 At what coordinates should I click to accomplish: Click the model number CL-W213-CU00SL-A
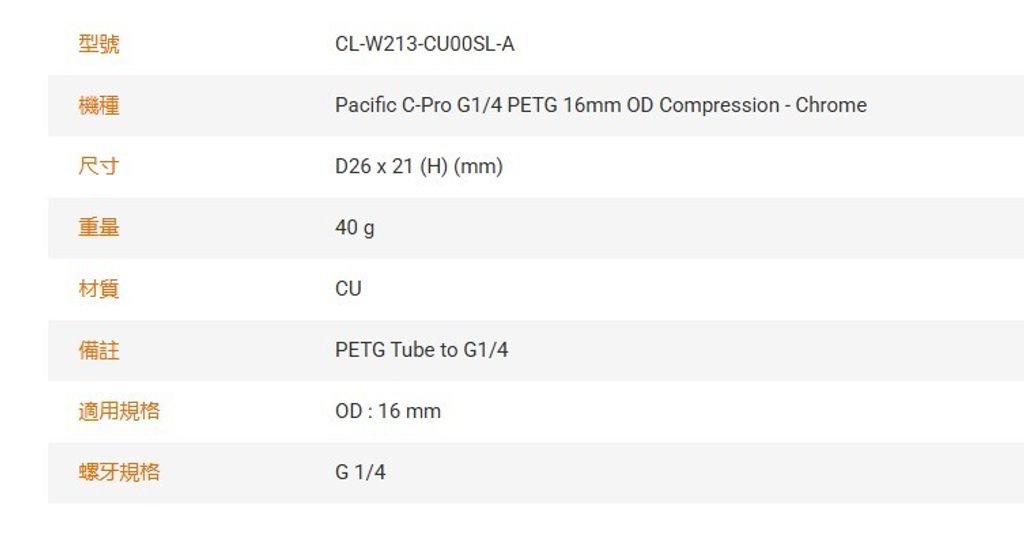(424, 44)
